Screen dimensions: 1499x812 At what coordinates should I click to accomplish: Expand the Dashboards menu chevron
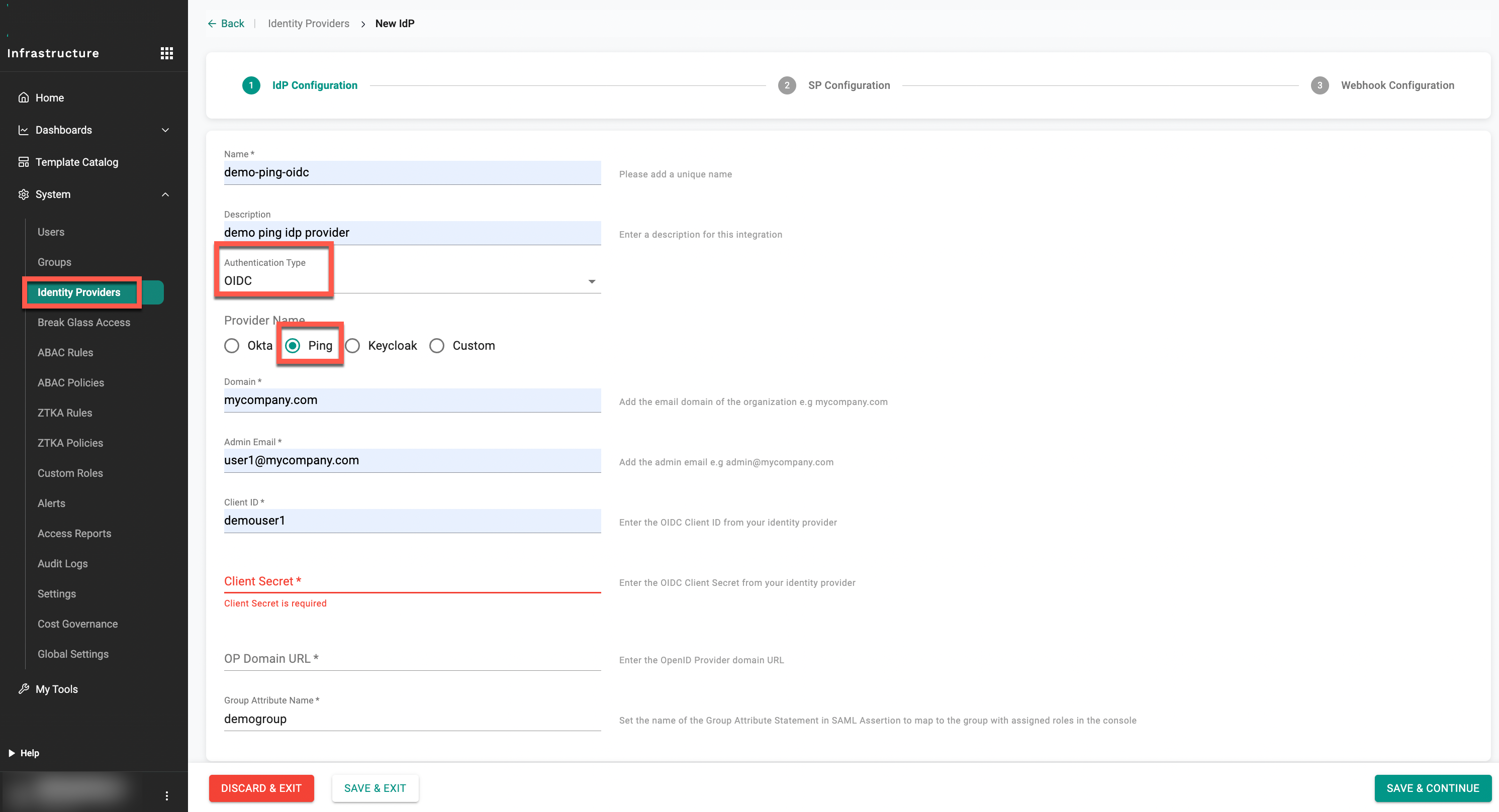[165, 130]
